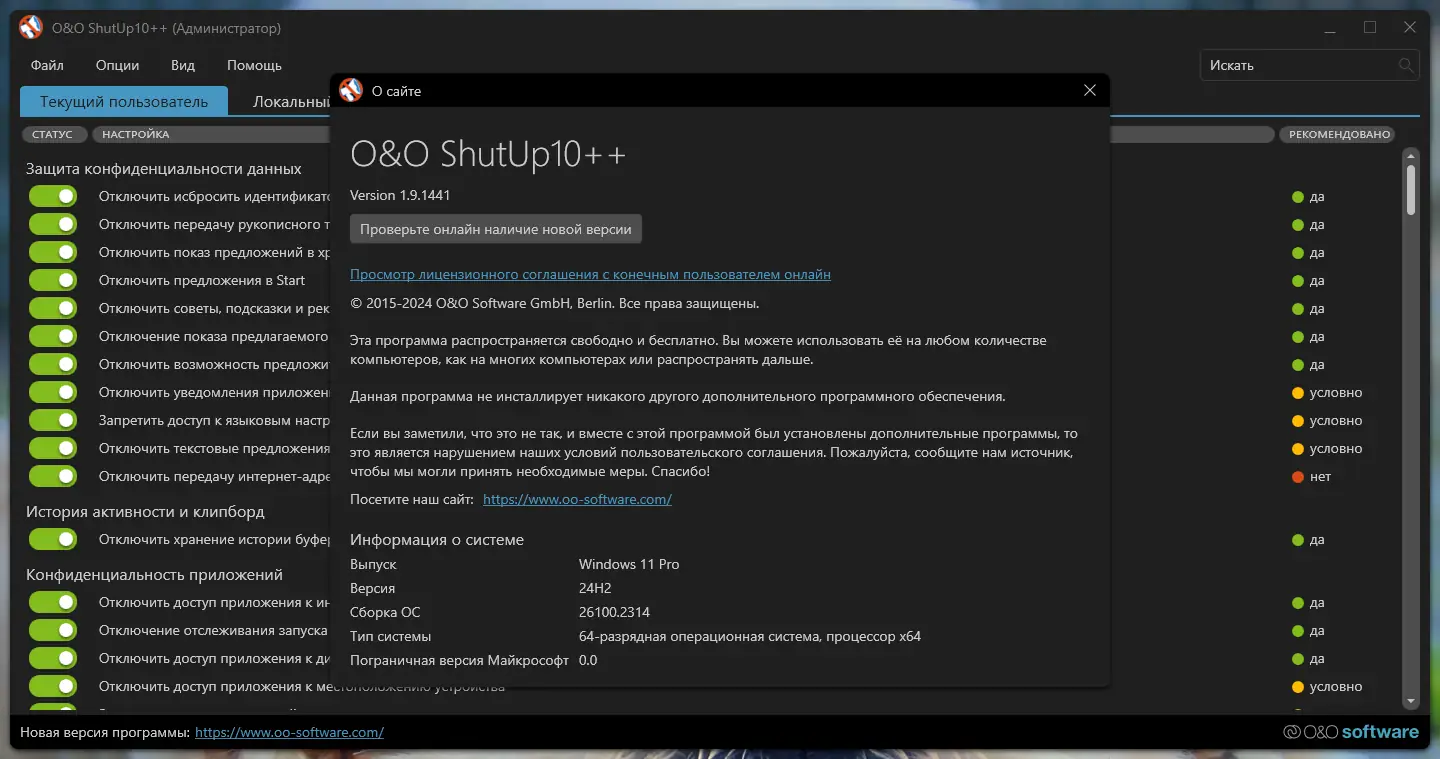The image size is (1440, 759).
Task: Maximize the O&O ShutUp10++ window
Action: coord(1370,28)
